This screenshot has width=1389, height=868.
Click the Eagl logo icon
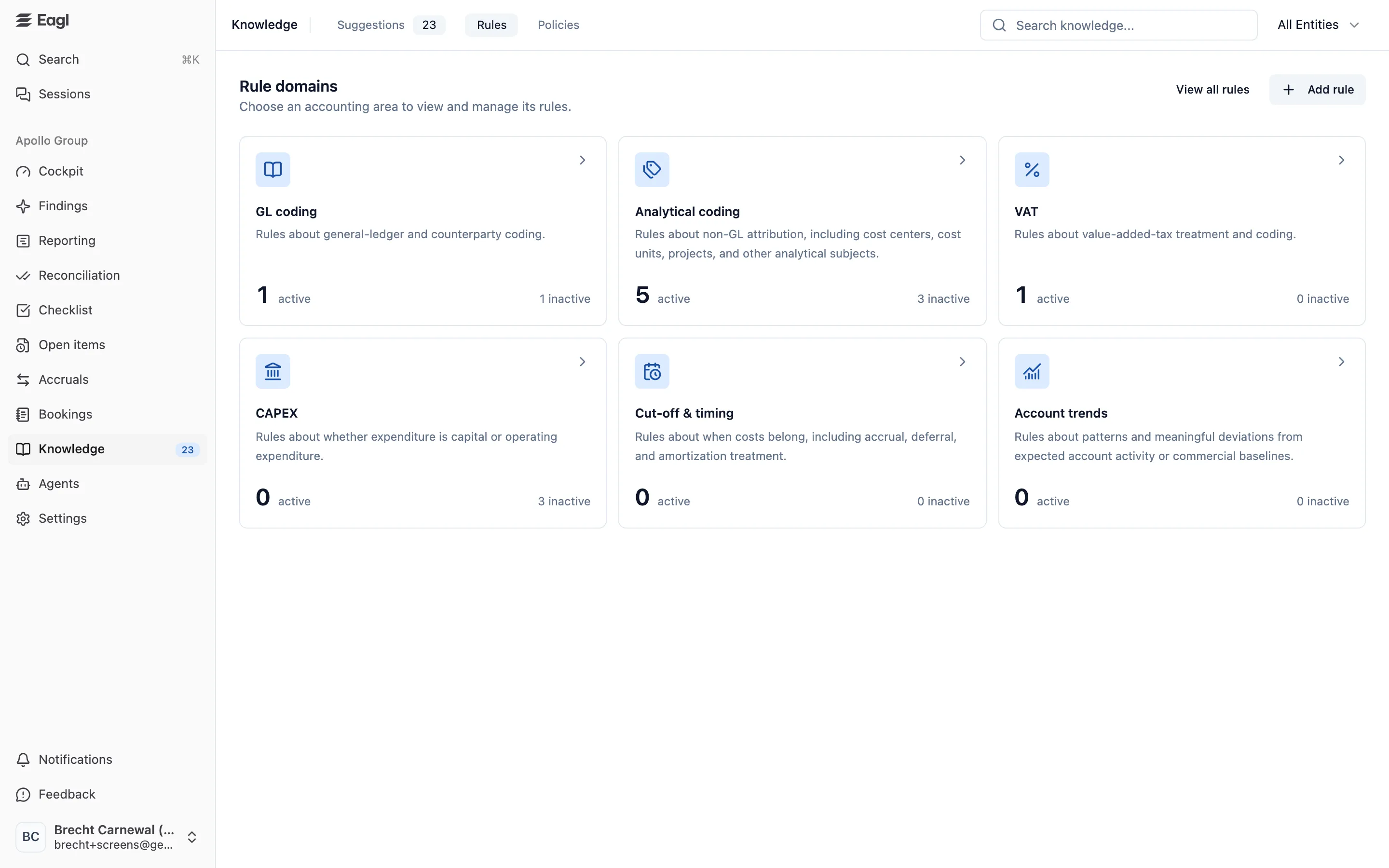[24, 21]
